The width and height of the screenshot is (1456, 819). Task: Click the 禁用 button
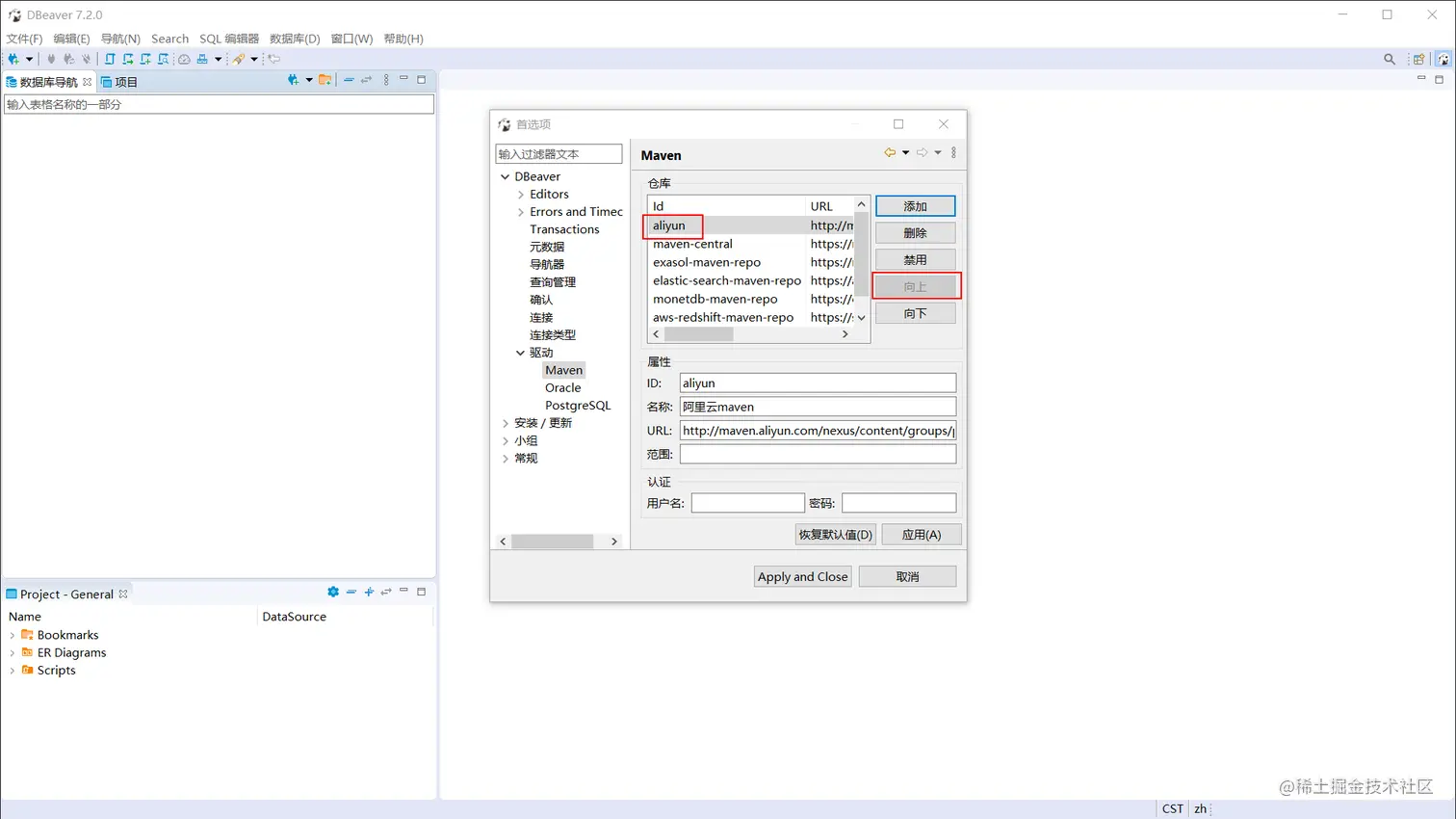click(915, 260)
